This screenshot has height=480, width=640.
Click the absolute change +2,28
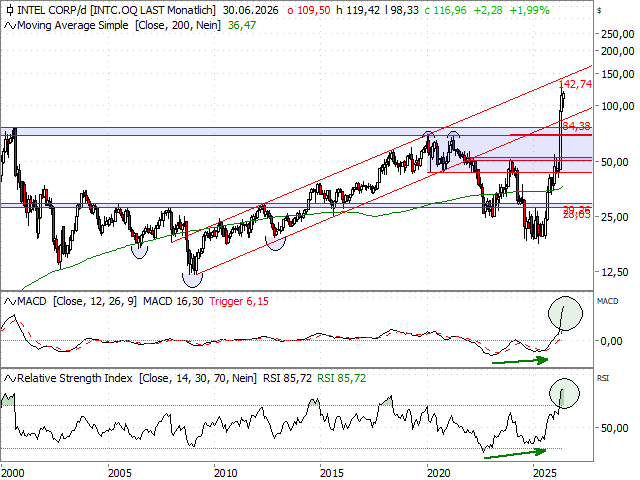click(488, 10)
